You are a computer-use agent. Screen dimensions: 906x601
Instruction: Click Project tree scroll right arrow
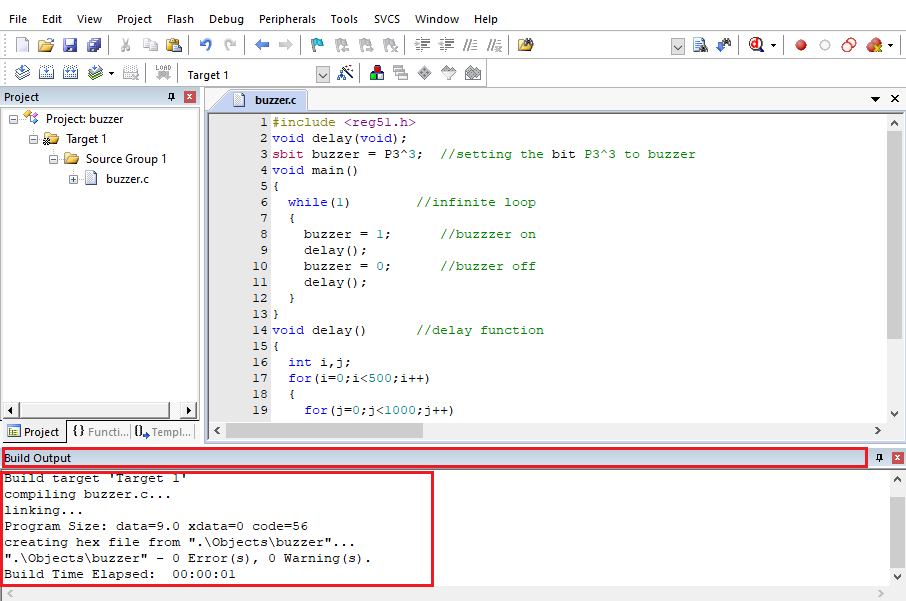[x=188, y=410]
